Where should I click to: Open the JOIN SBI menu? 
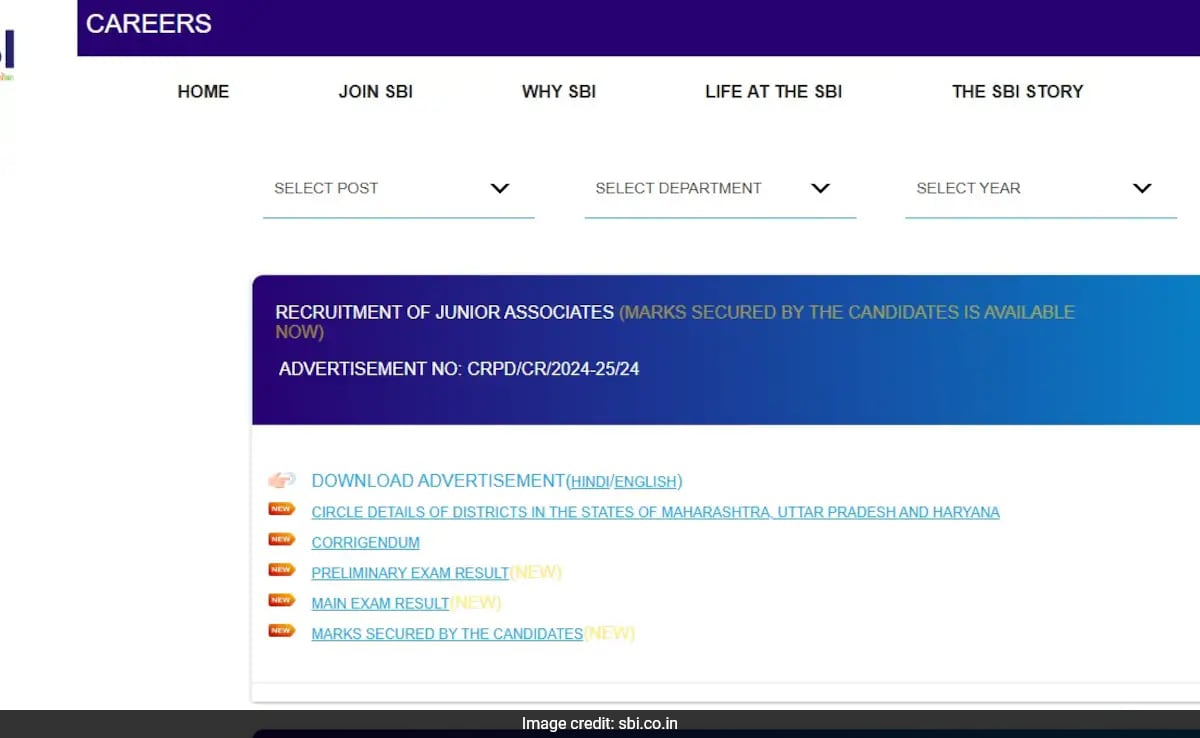coord(375,91)
